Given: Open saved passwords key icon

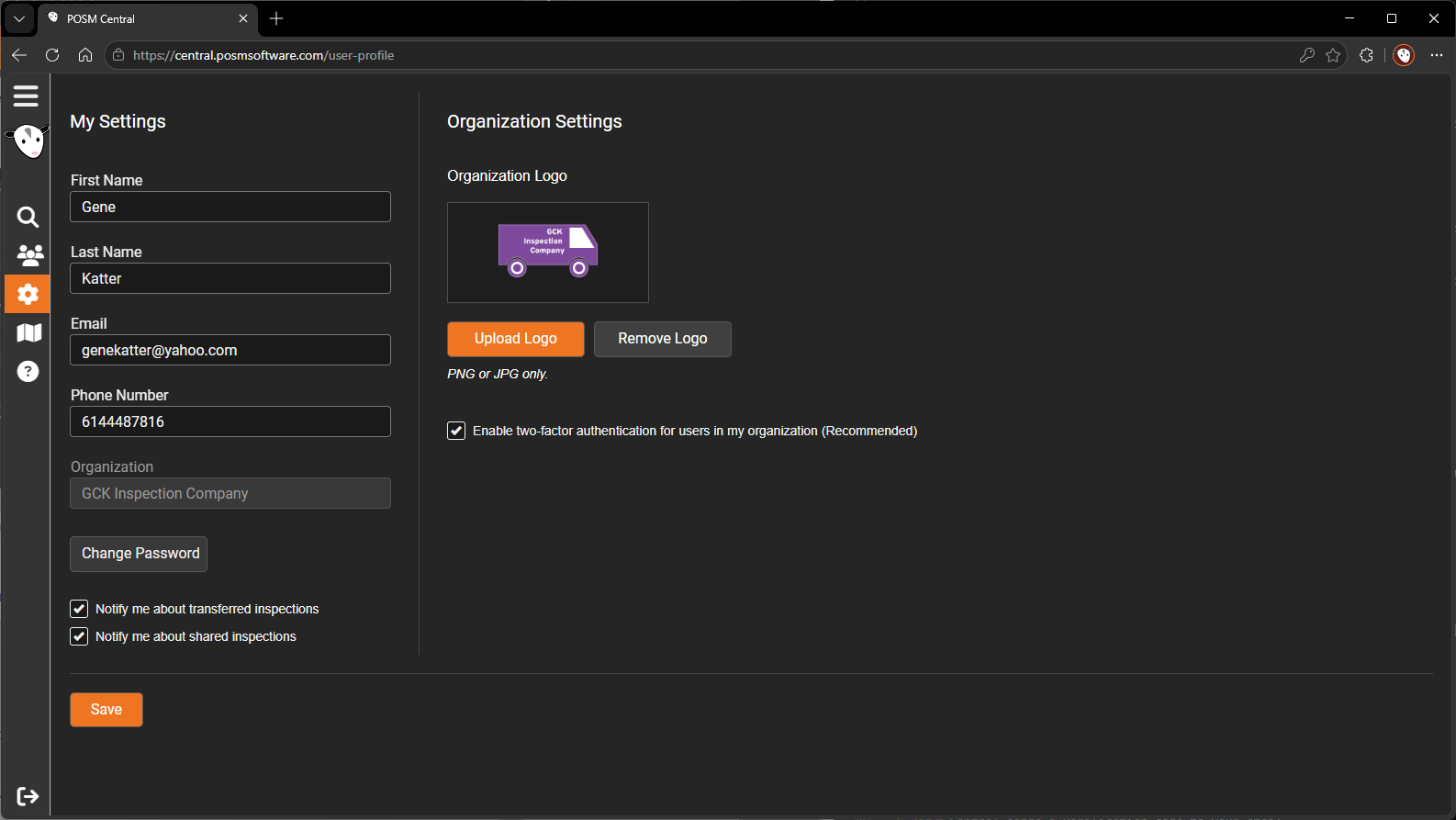Looking at the screenshot, I should [x=1307, y=55].
